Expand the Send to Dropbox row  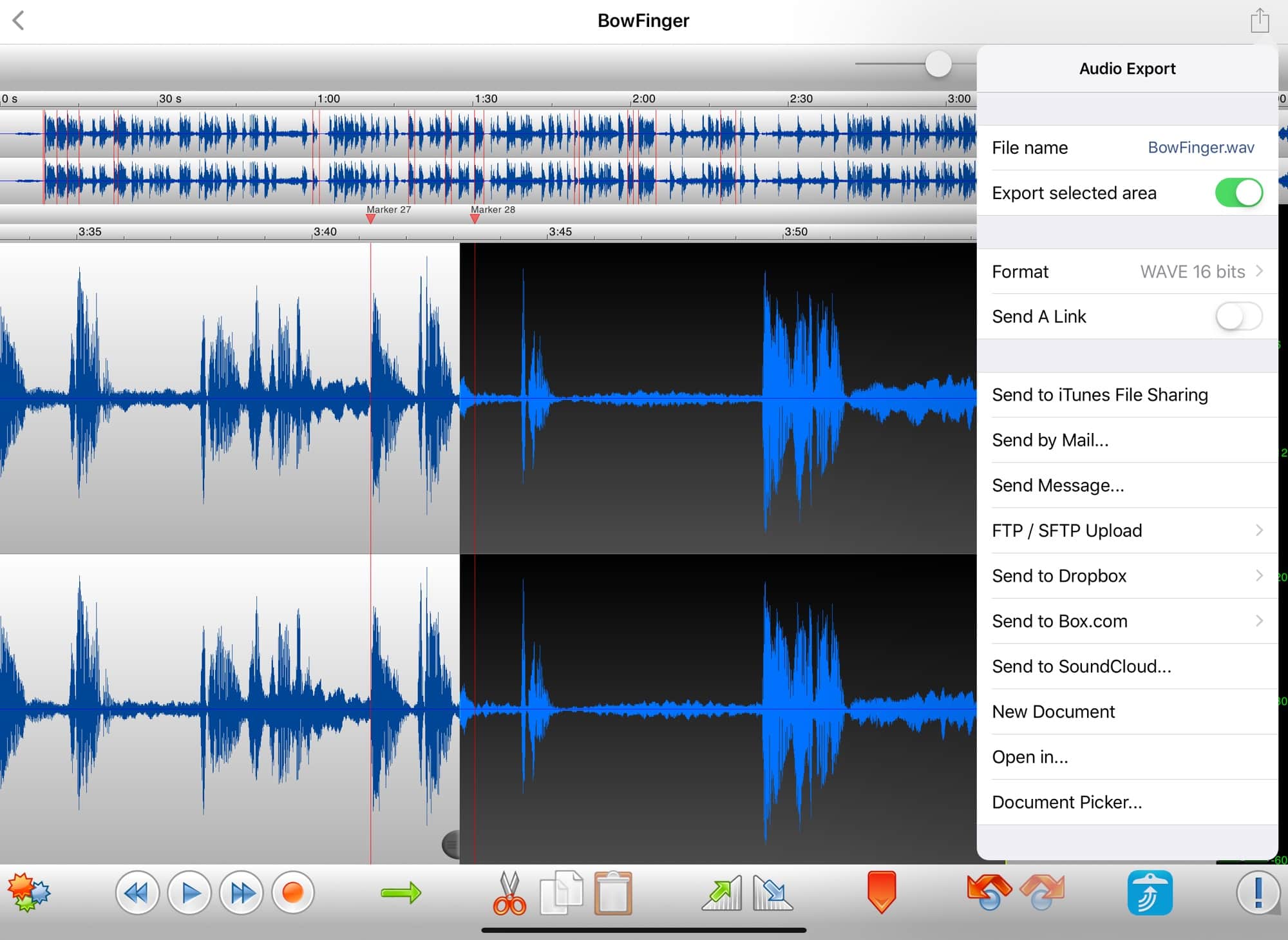[x=1127, y=575]
